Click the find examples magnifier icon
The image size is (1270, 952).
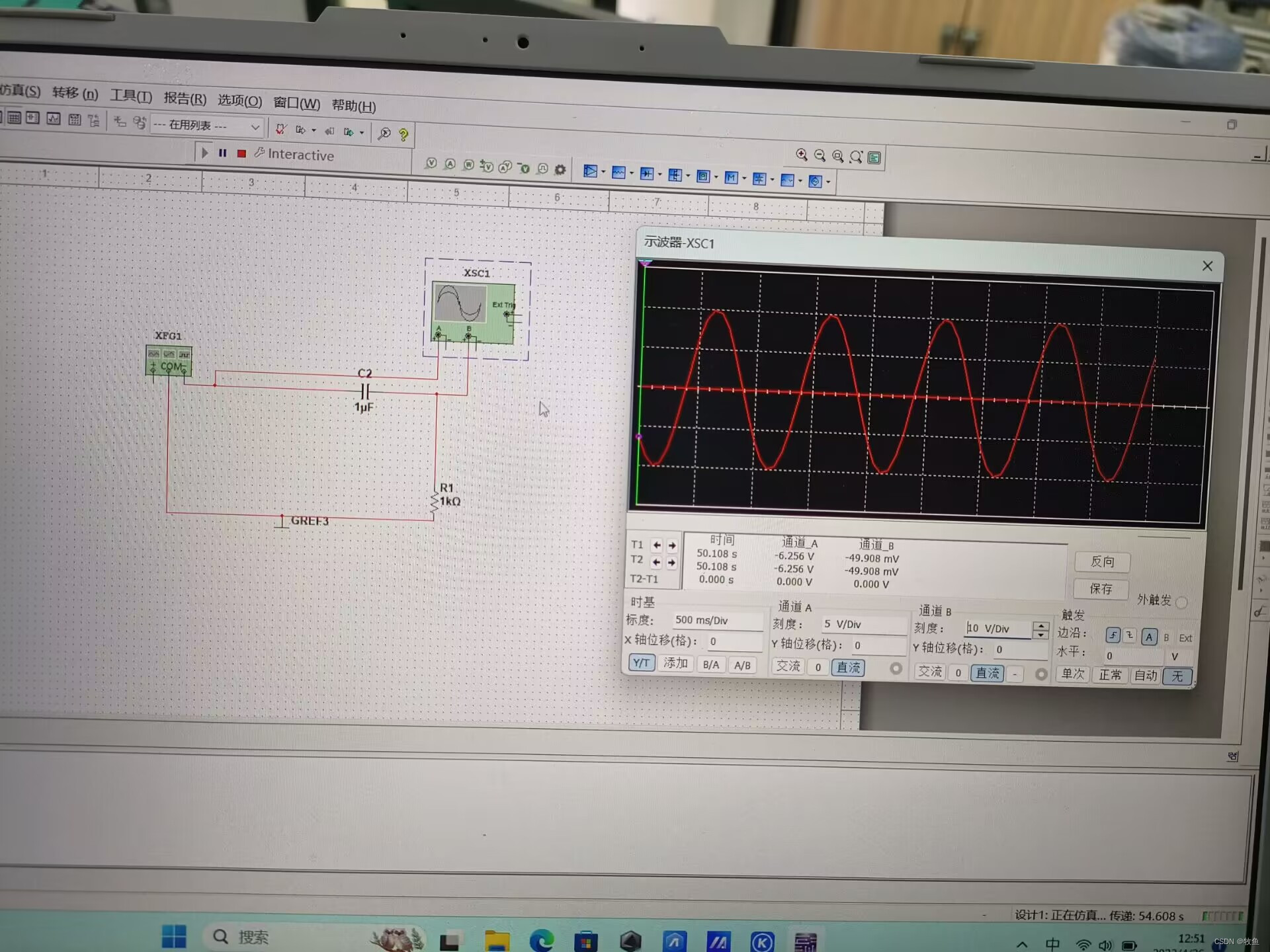(384, 134)
